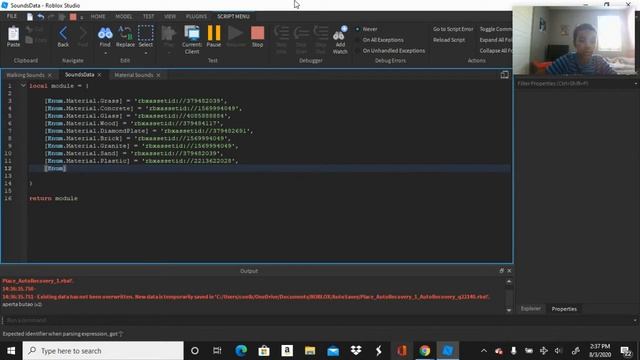Undock the Output panel

pos(501,271)
